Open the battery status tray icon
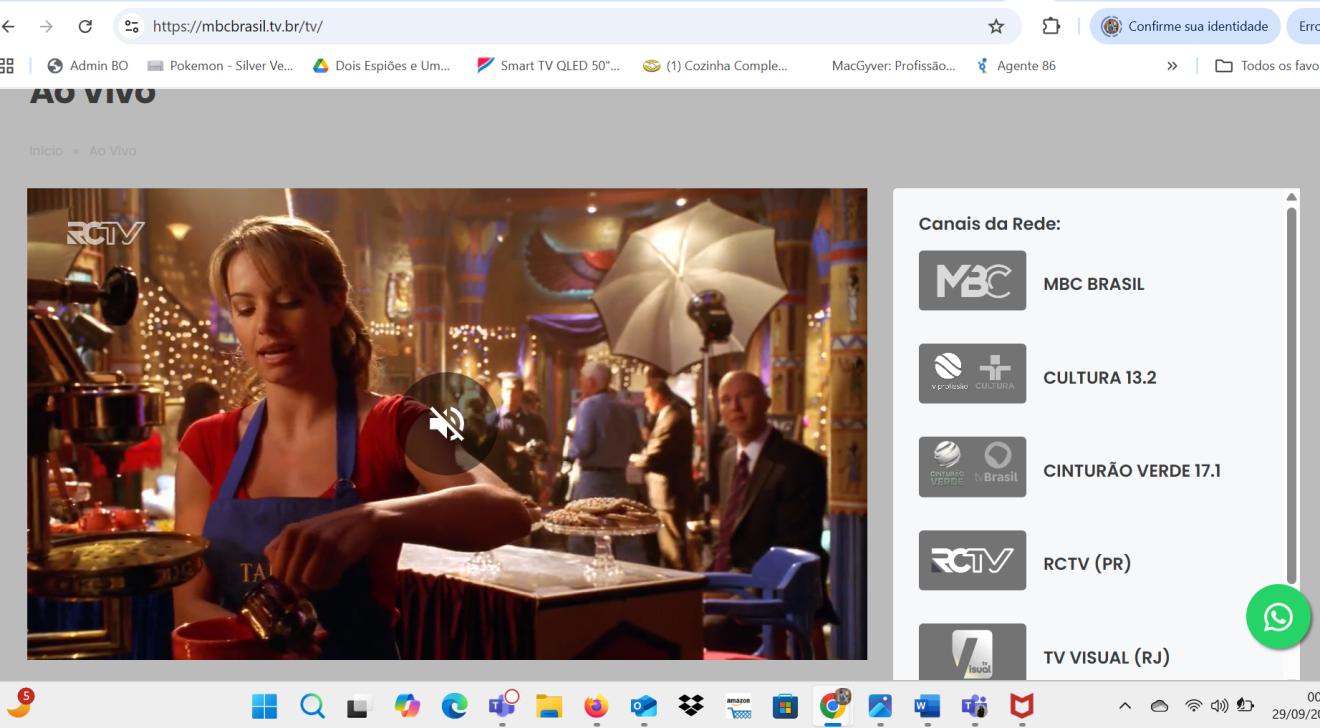 coord(1246,706)
